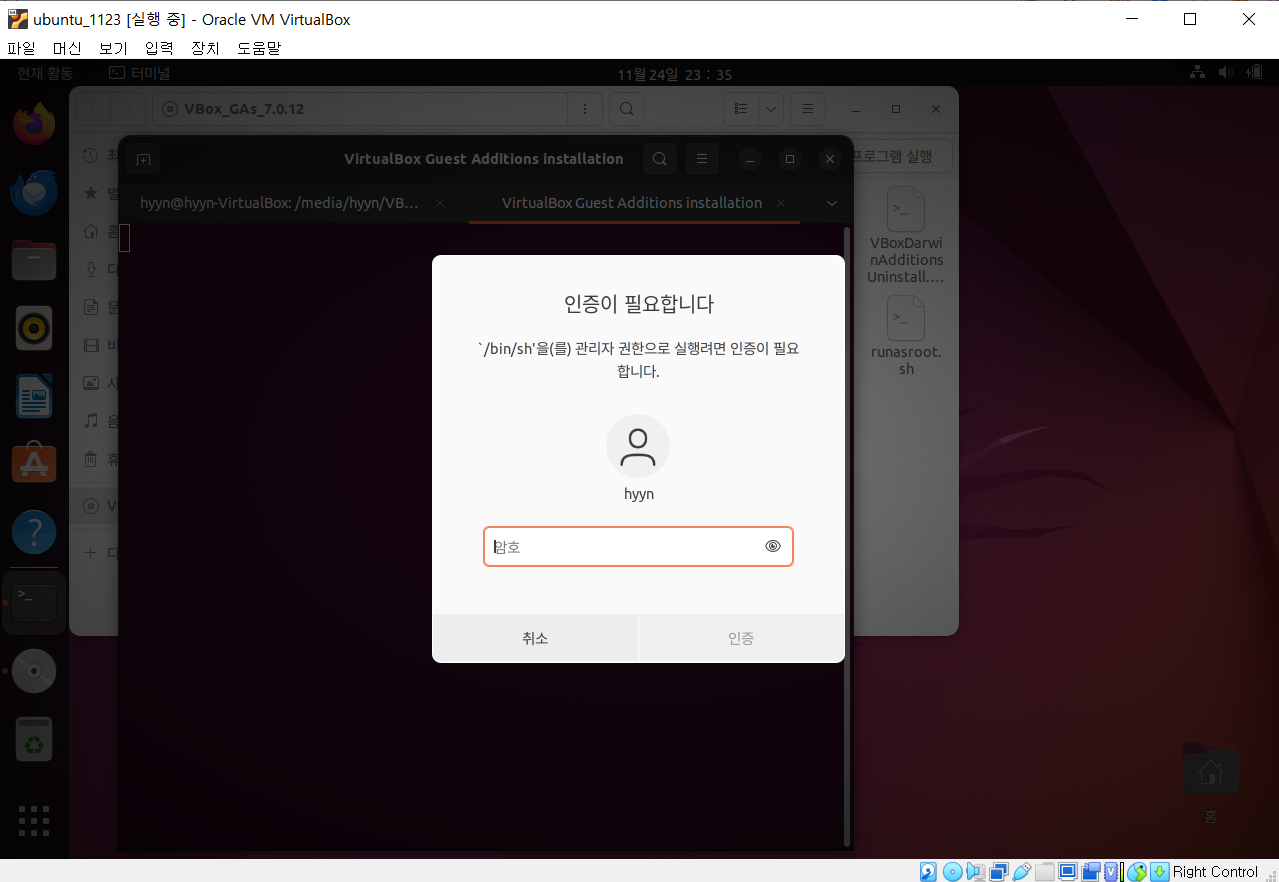Click hard disk activity status icon
Screen dimensions: 1279x882
pyautogui.click(x=929, y=872)
